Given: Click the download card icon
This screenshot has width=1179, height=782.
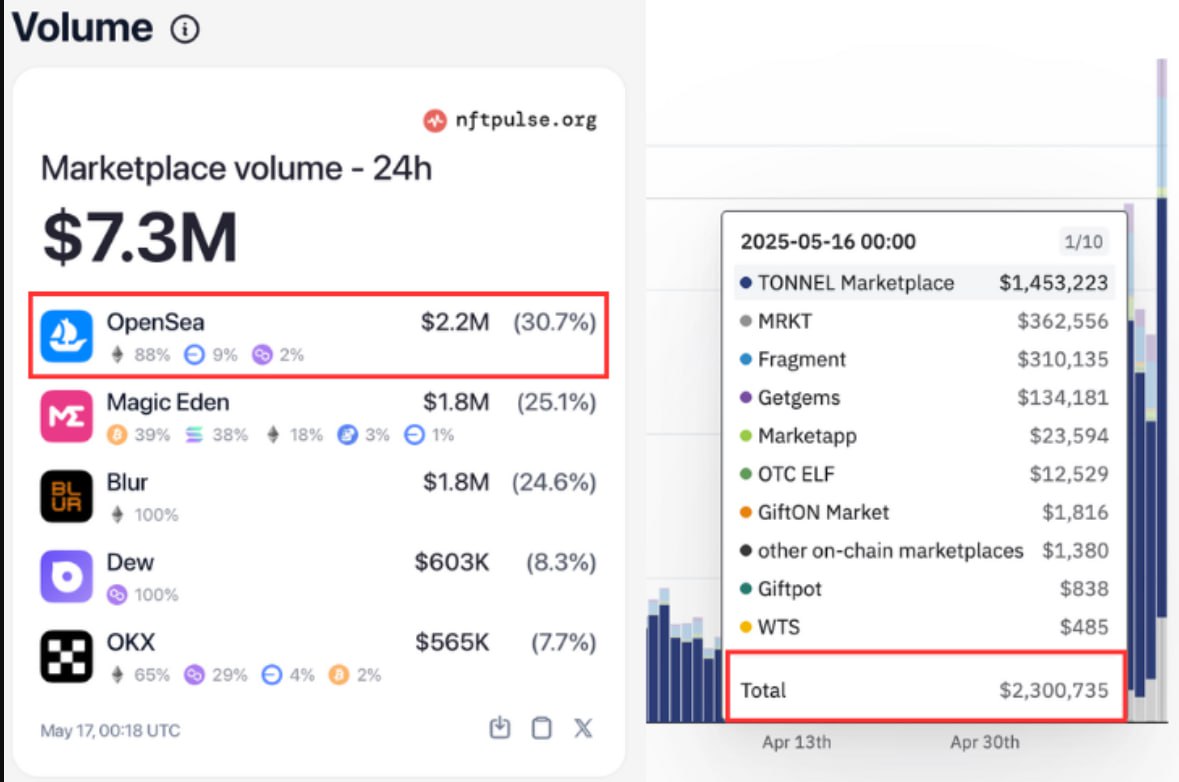Looking at the screenshot, I should pyautogui.click(x=499, y=728).
